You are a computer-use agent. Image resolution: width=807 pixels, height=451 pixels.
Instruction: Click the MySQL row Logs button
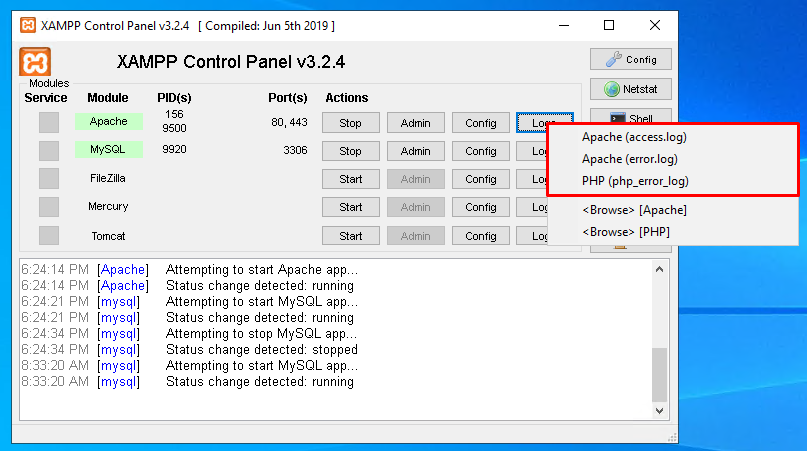[532, 151]
